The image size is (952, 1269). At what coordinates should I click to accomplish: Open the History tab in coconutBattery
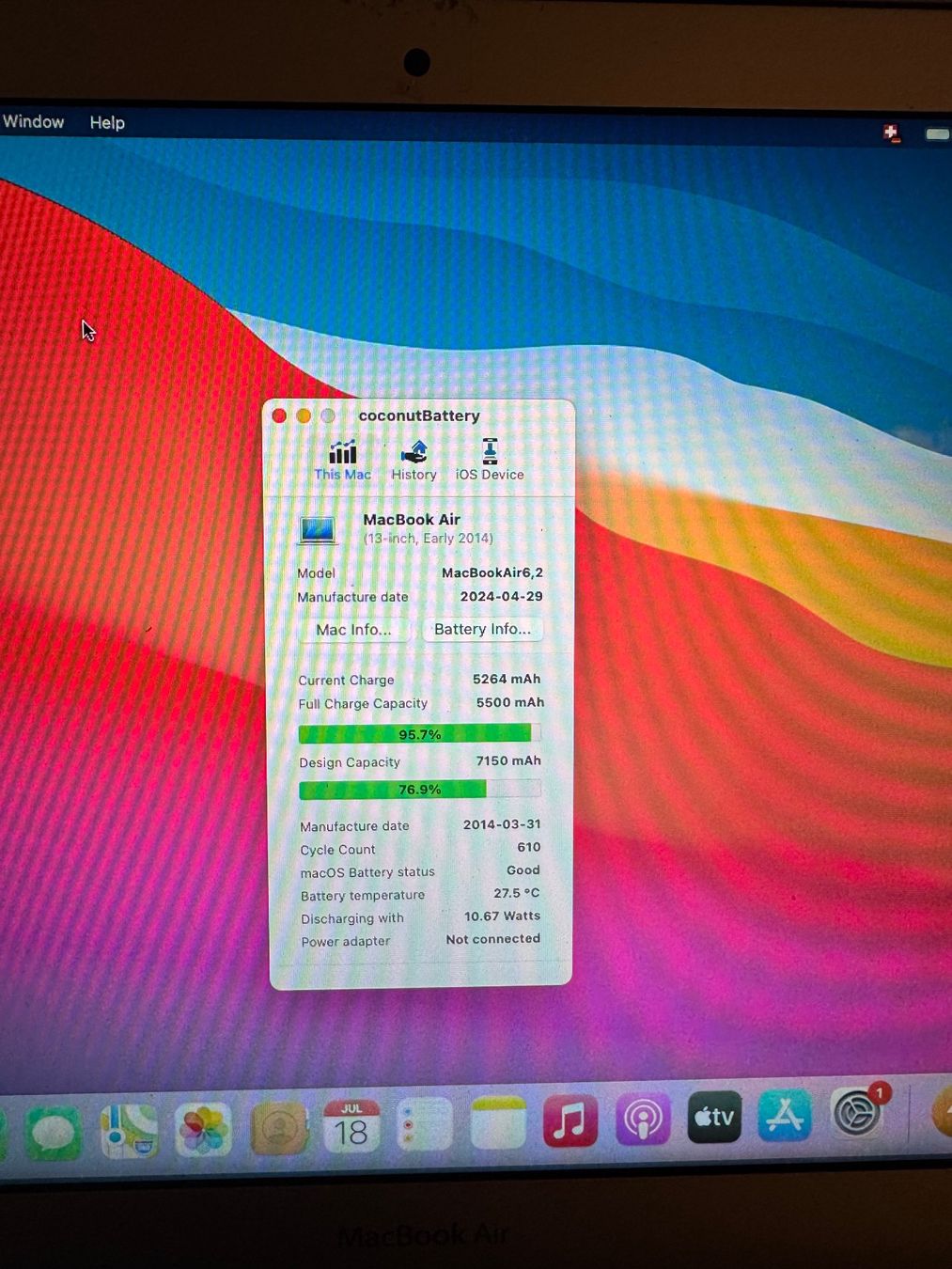414,461
